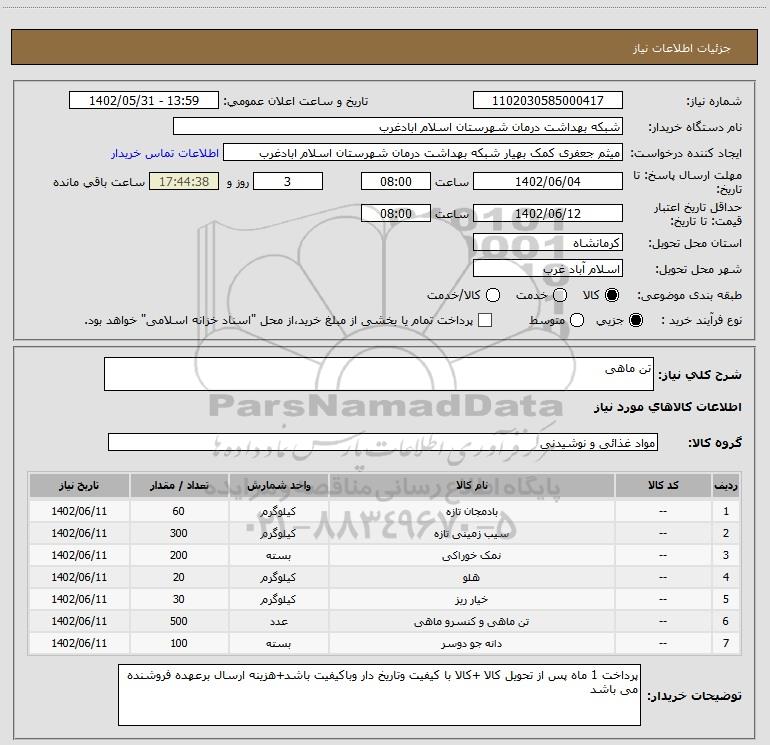Click the delivery city field اسلام آباد غرب
Screen dimensions: 770x745
coord(548,269)
